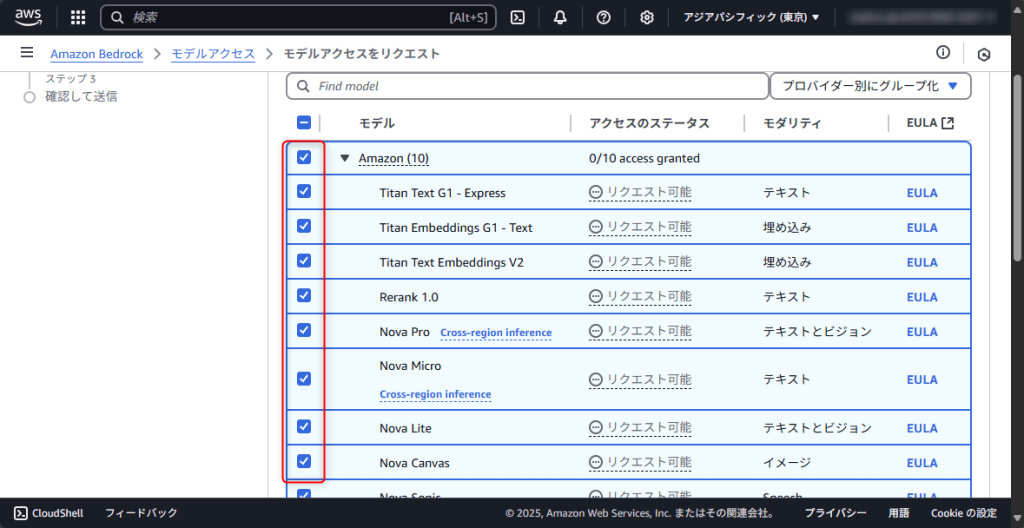Open EULA link for Nova Lite

click(922, 428)
